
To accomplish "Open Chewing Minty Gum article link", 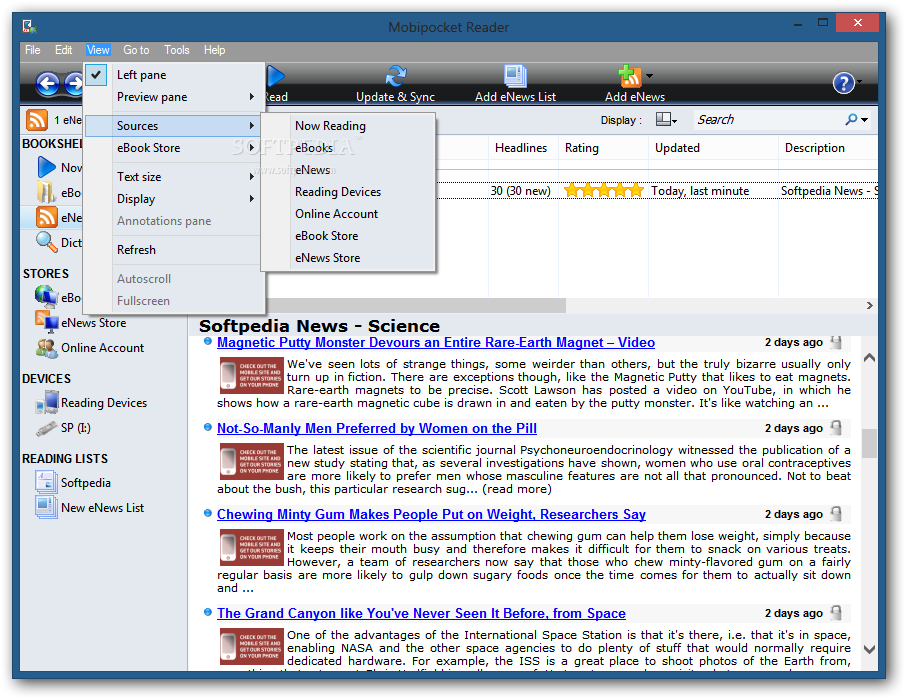I will (431, 514).
